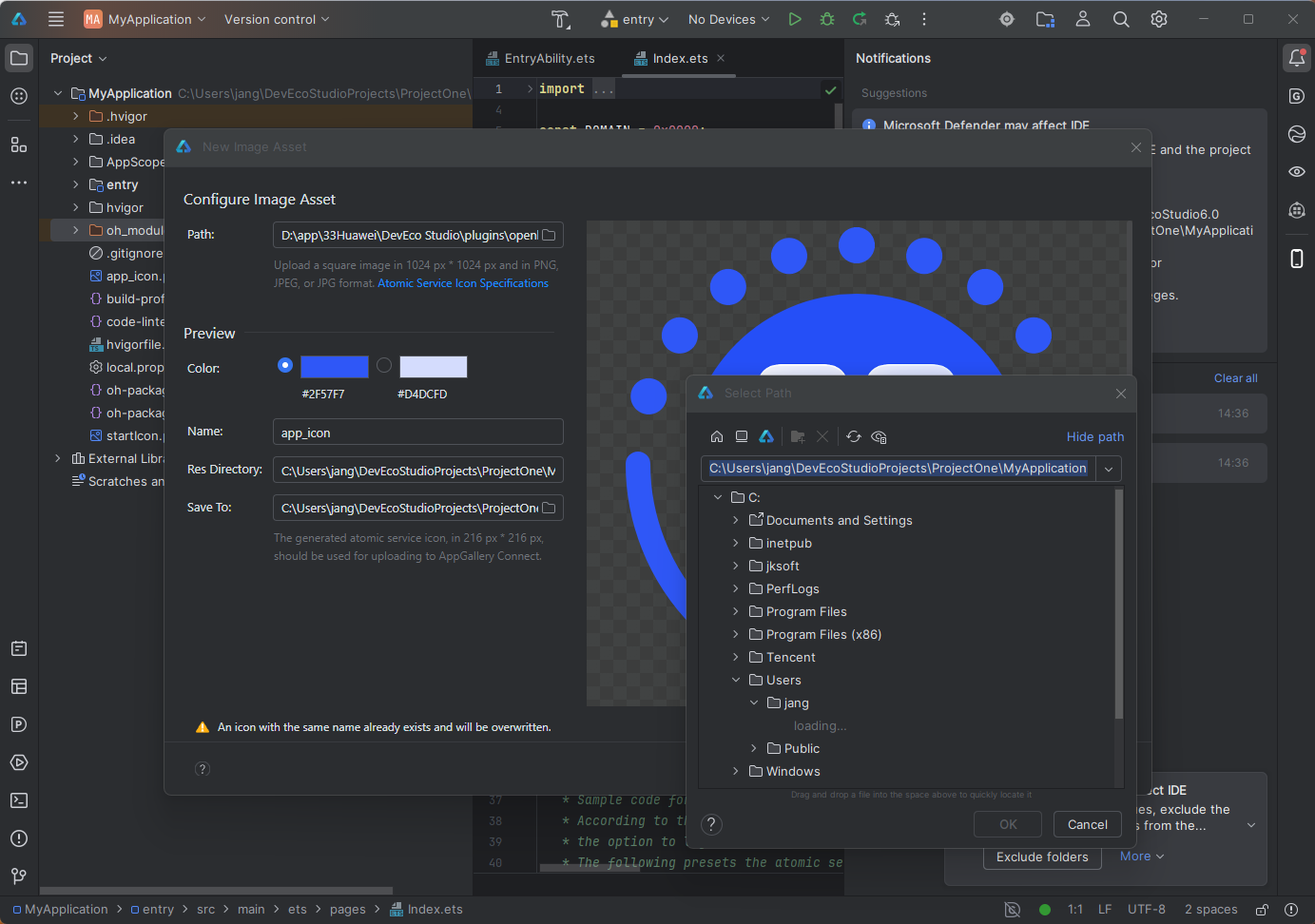Open IDE settings gear in title bar
This screenshot has height=924, width=1315.
(x=1159, y=19)
